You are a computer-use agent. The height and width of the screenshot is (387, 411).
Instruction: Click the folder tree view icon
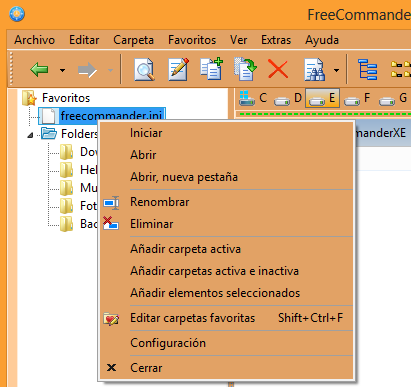pos(367,70)
